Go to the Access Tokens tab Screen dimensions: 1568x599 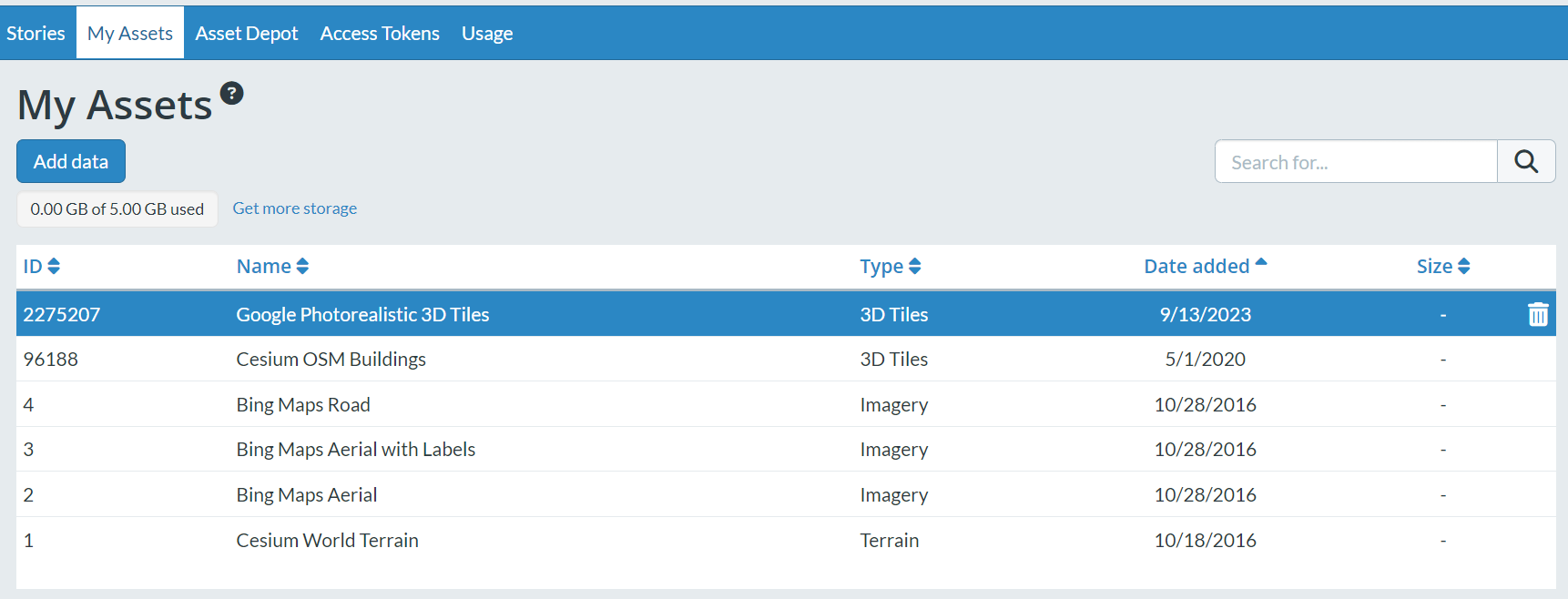click(x=380, y=34)
